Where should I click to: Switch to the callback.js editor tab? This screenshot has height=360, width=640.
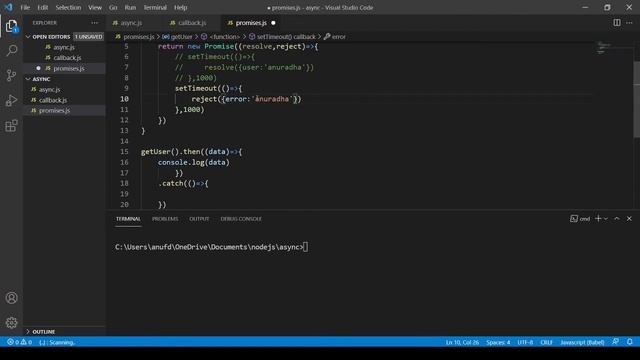tap(192, 23)
